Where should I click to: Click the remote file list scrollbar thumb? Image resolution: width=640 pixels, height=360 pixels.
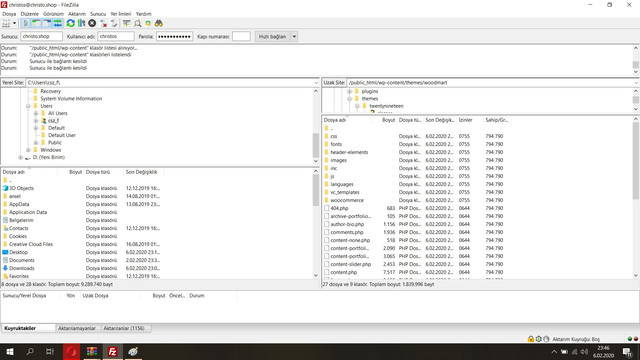[636, 161]
